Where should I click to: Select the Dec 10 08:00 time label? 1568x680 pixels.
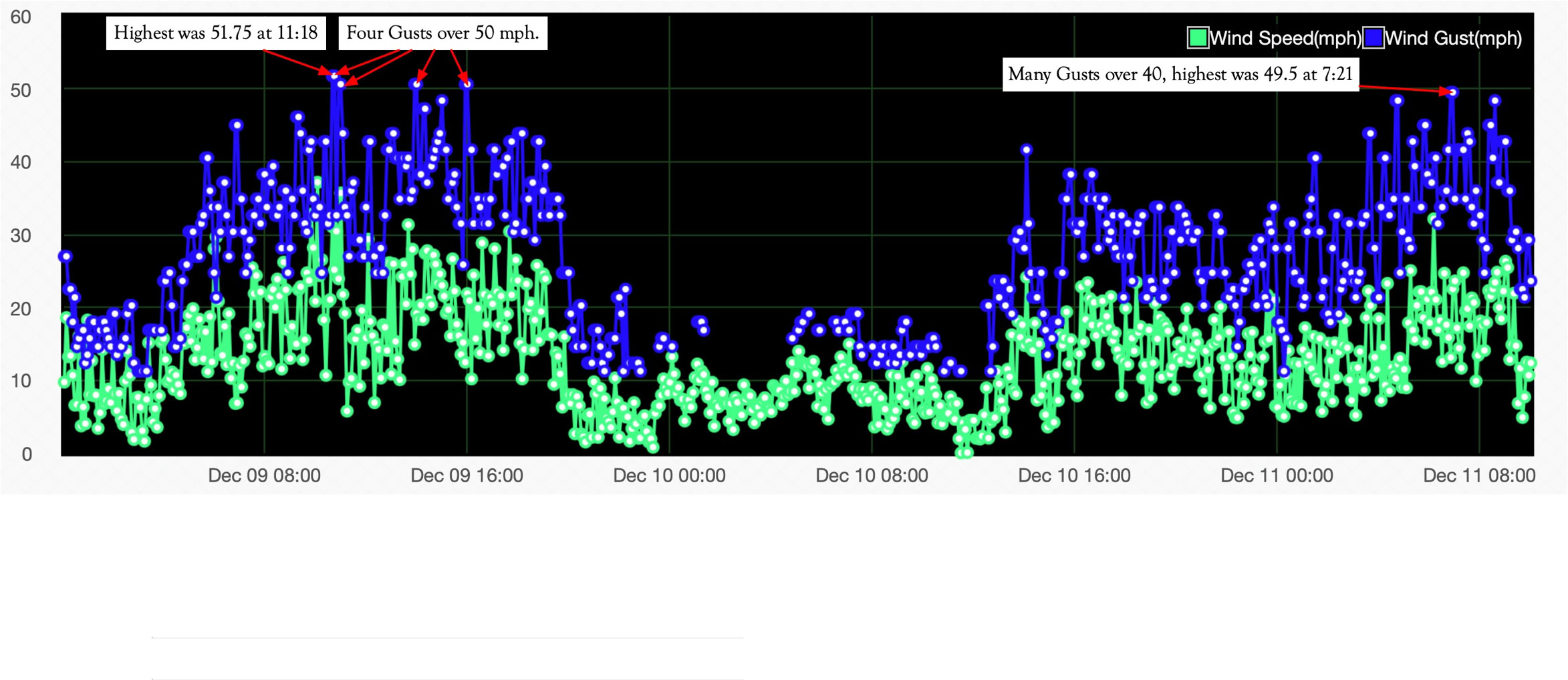point(872,476)
